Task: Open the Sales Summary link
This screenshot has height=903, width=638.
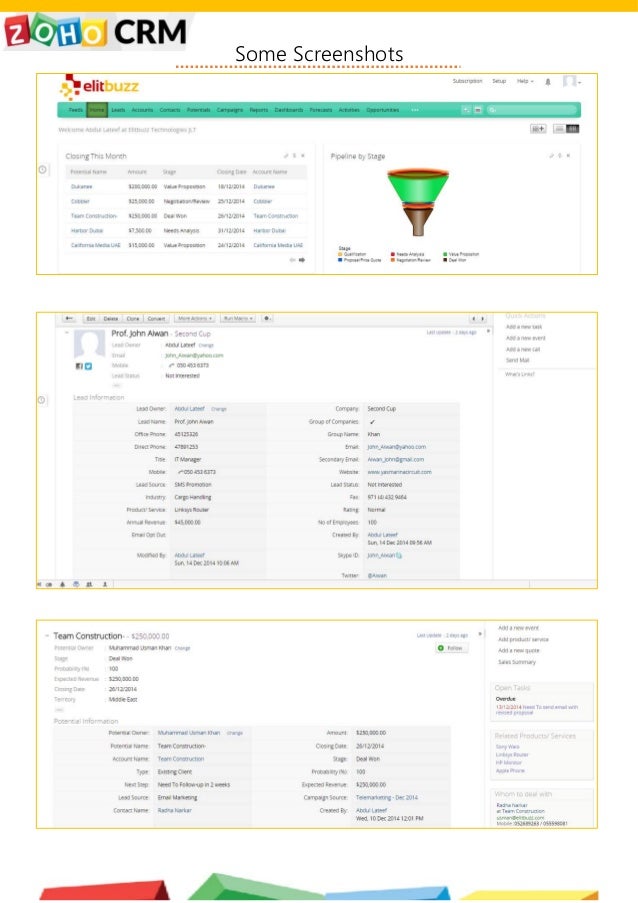Action: 517,662
